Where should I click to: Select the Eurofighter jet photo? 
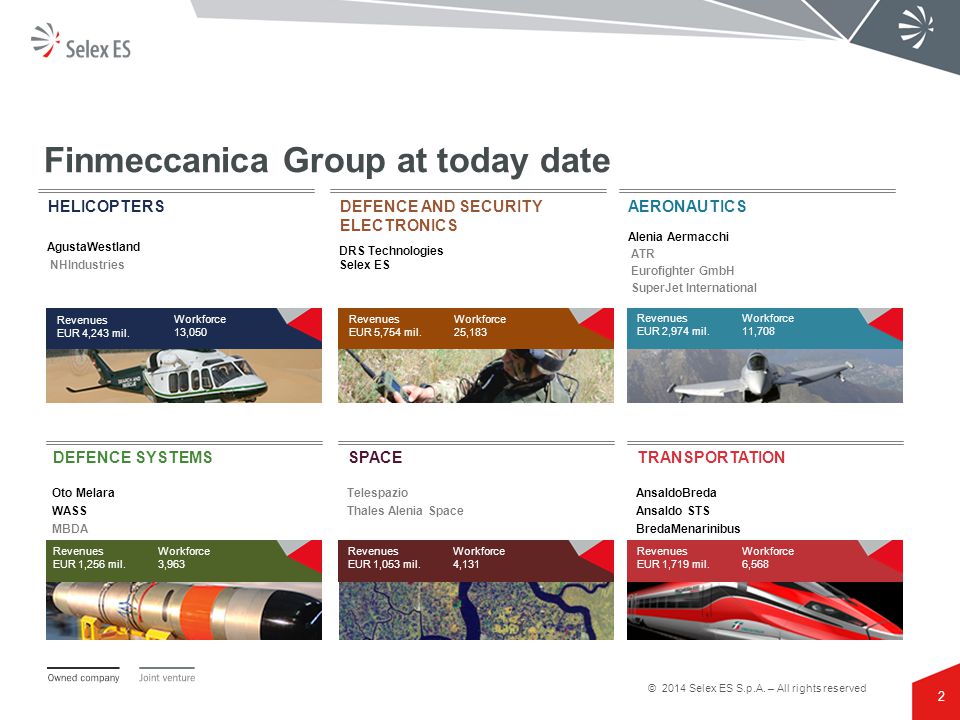tap(765, 376)
